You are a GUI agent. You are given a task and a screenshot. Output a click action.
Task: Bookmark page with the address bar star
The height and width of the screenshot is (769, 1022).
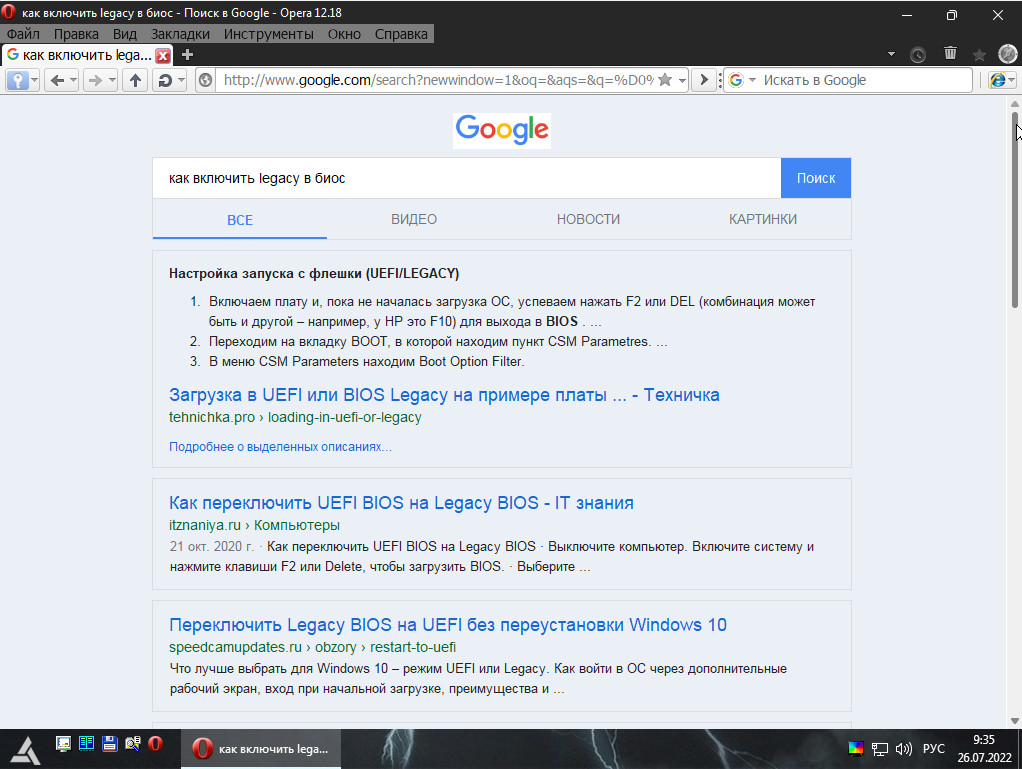(665, 80)
